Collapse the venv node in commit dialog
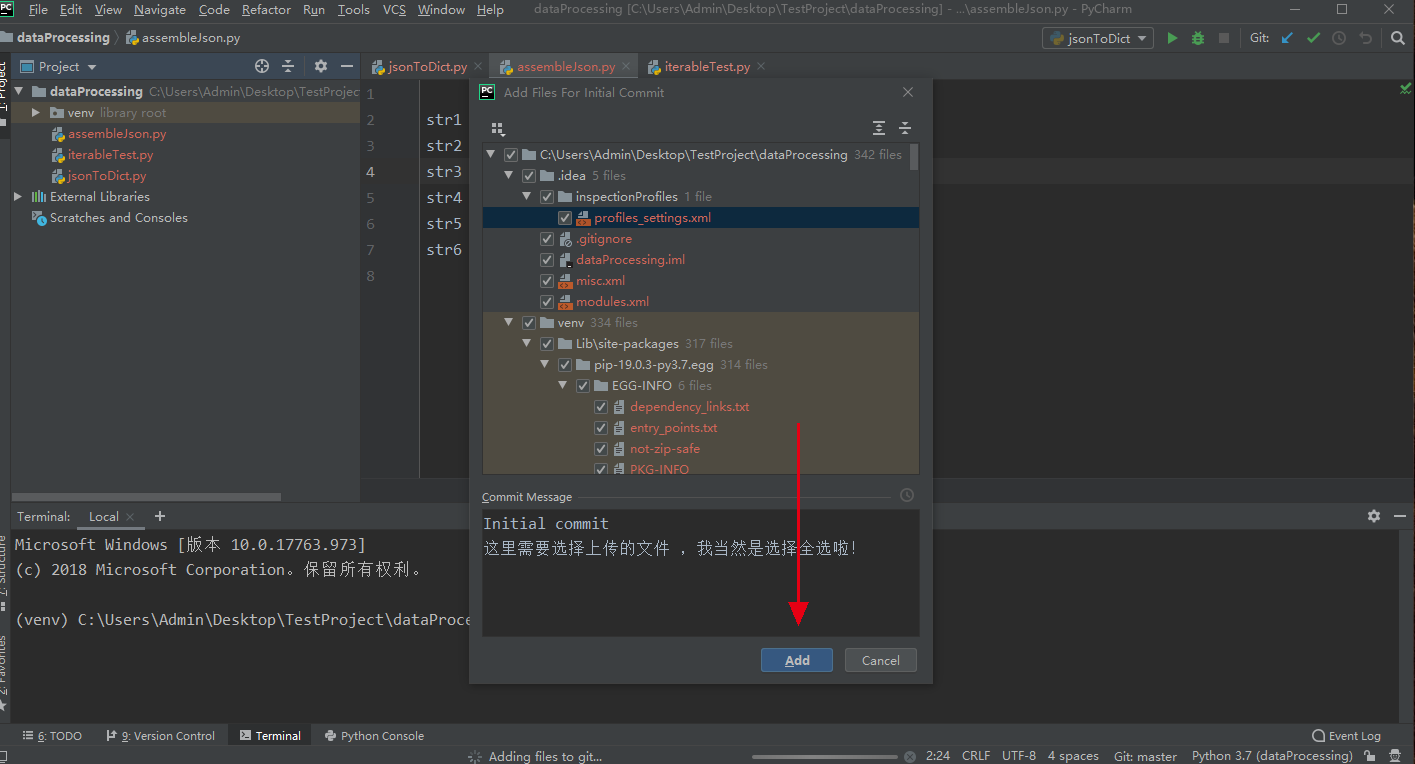The height and width of the screenshot is (764, 1415). point(509,323)
